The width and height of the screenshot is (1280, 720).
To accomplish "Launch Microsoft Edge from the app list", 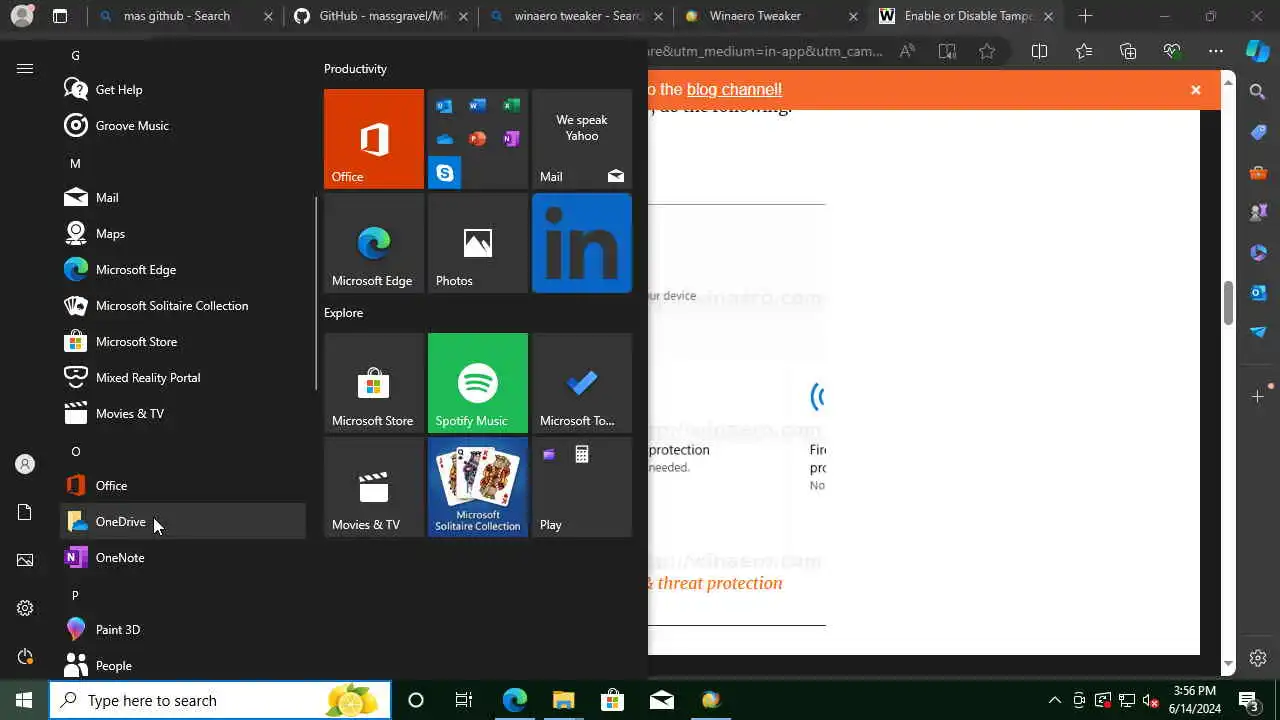I will pos(183,269).
